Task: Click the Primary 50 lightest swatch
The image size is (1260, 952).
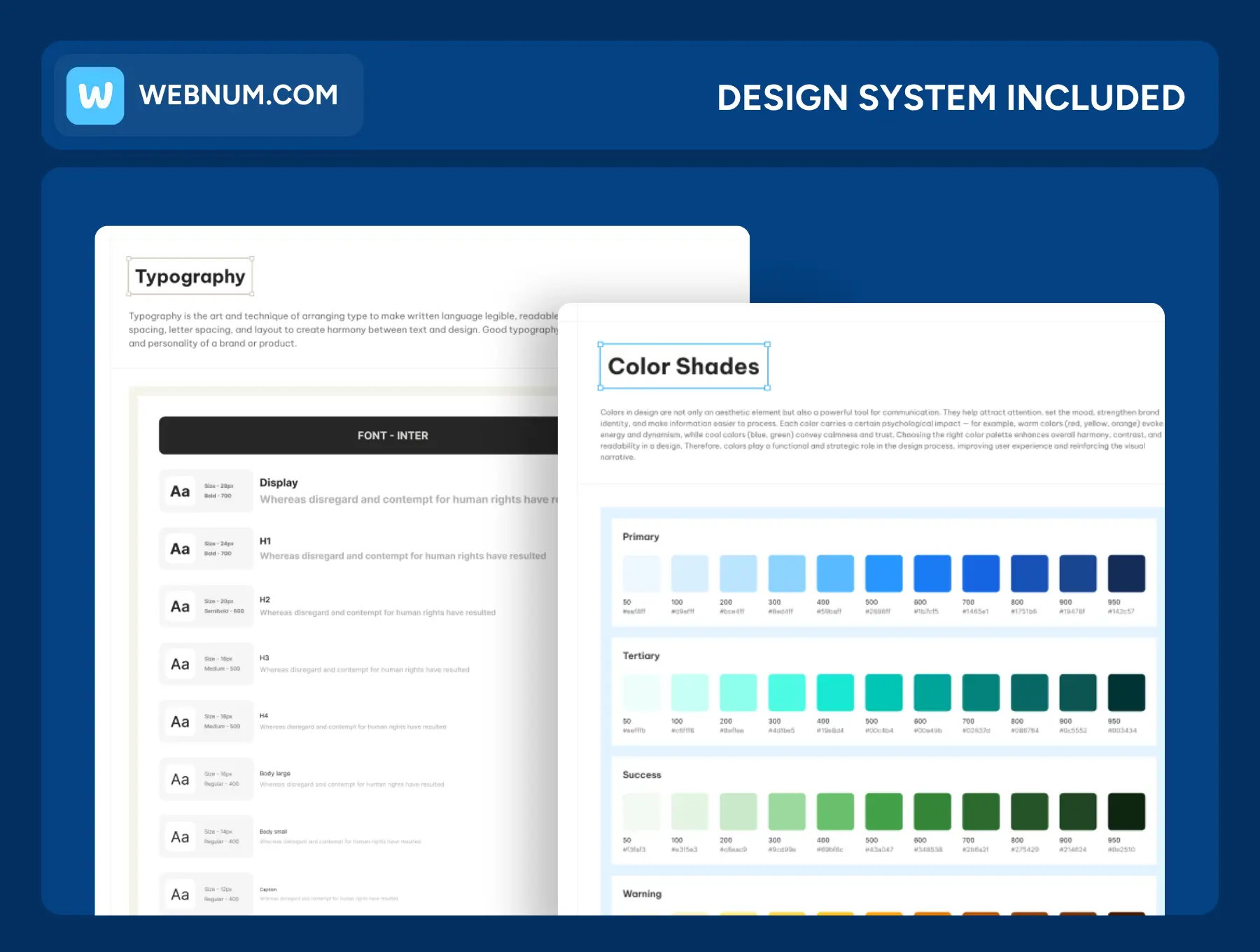Action: coord(641,573)
